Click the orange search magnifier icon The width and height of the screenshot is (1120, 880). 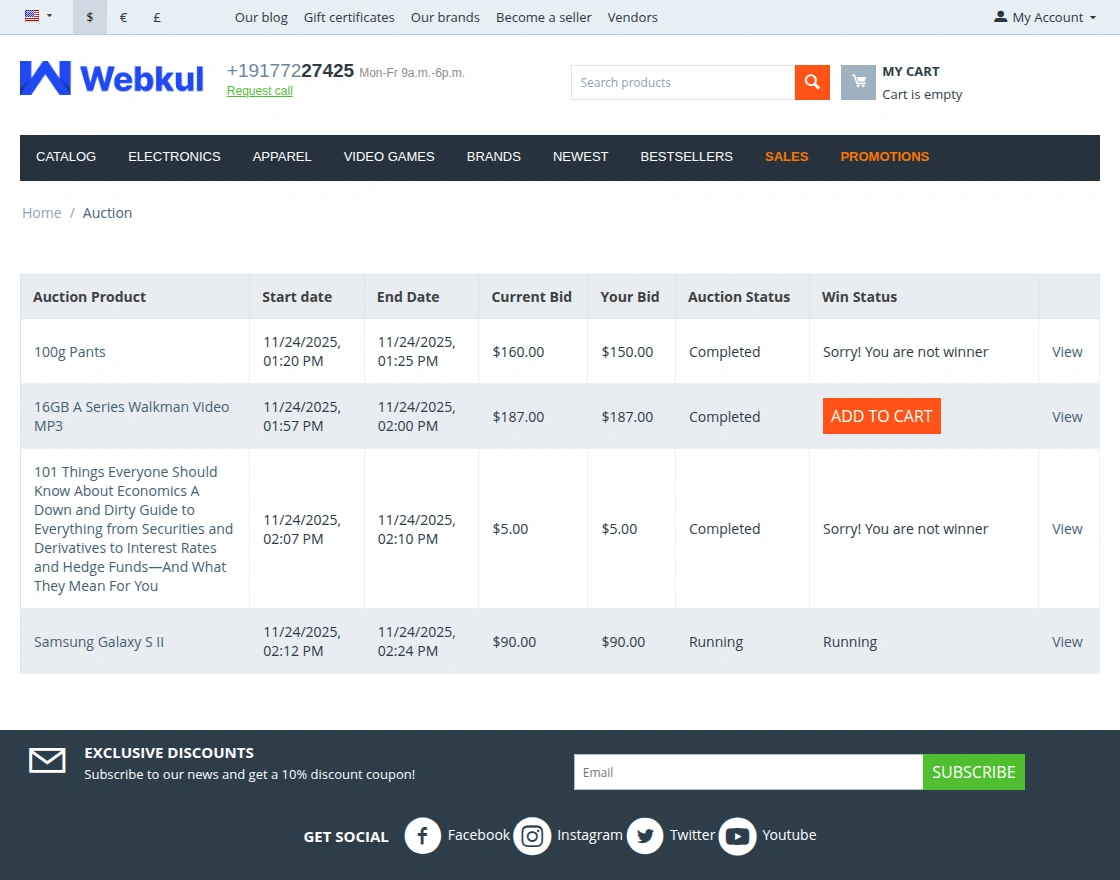(811, 82)
